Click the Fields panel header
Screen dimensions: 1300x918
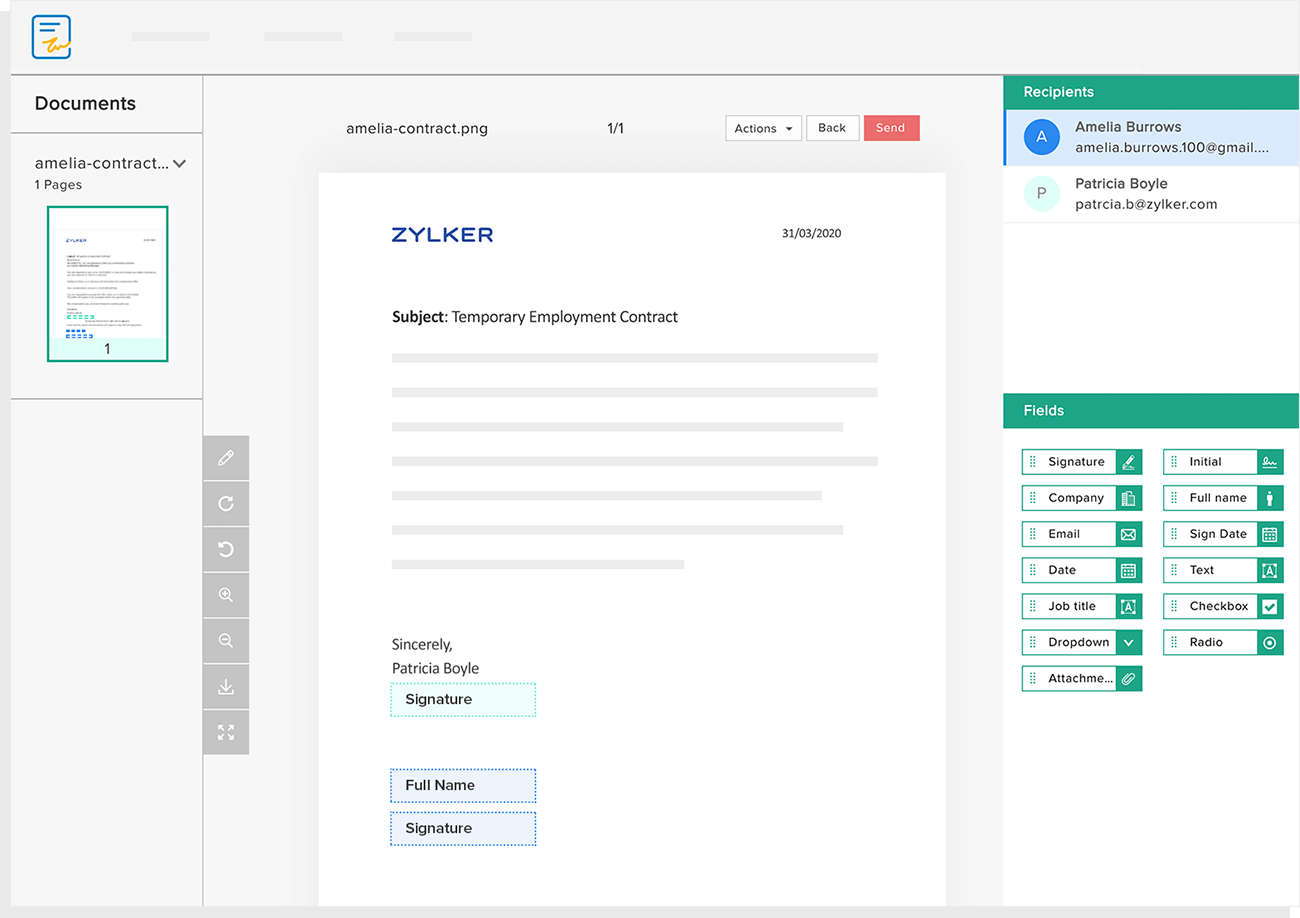(x=1151, y=411)
